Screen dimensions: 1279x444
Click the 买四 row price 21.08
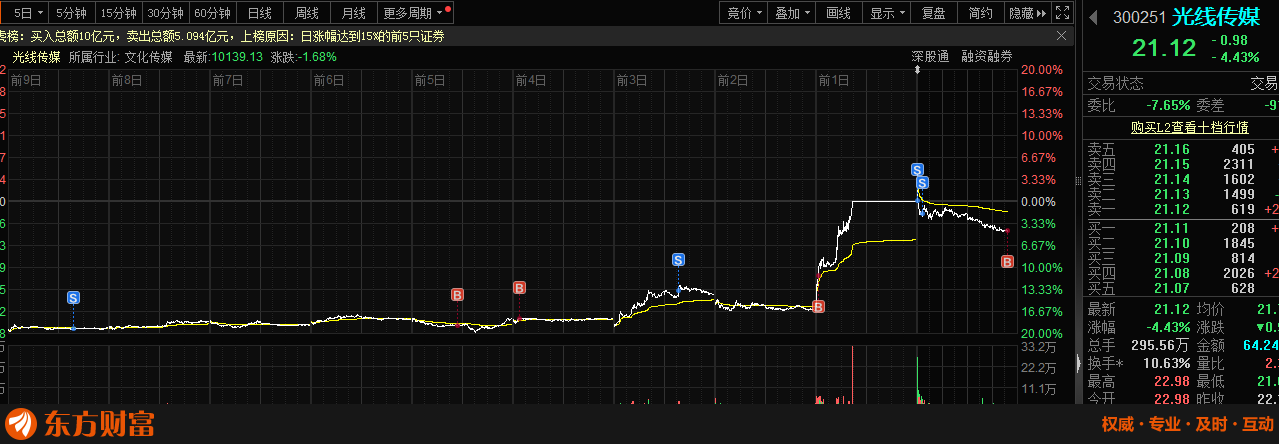[x=1172, y=273]
